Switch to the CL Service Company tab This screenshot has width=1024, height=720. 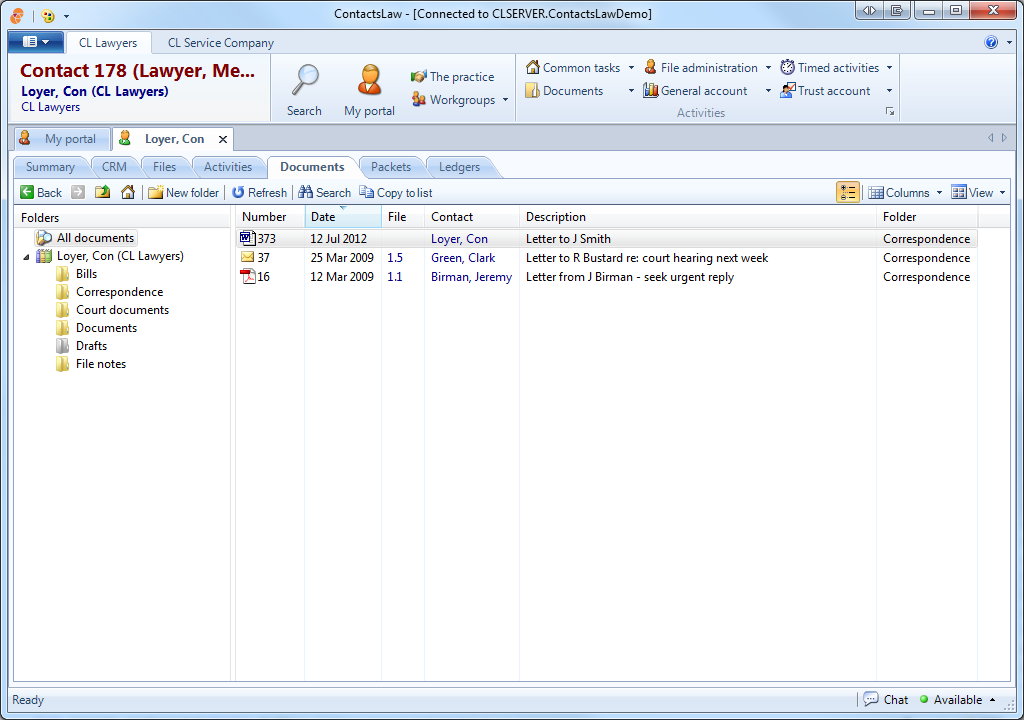tap(221, 42)
